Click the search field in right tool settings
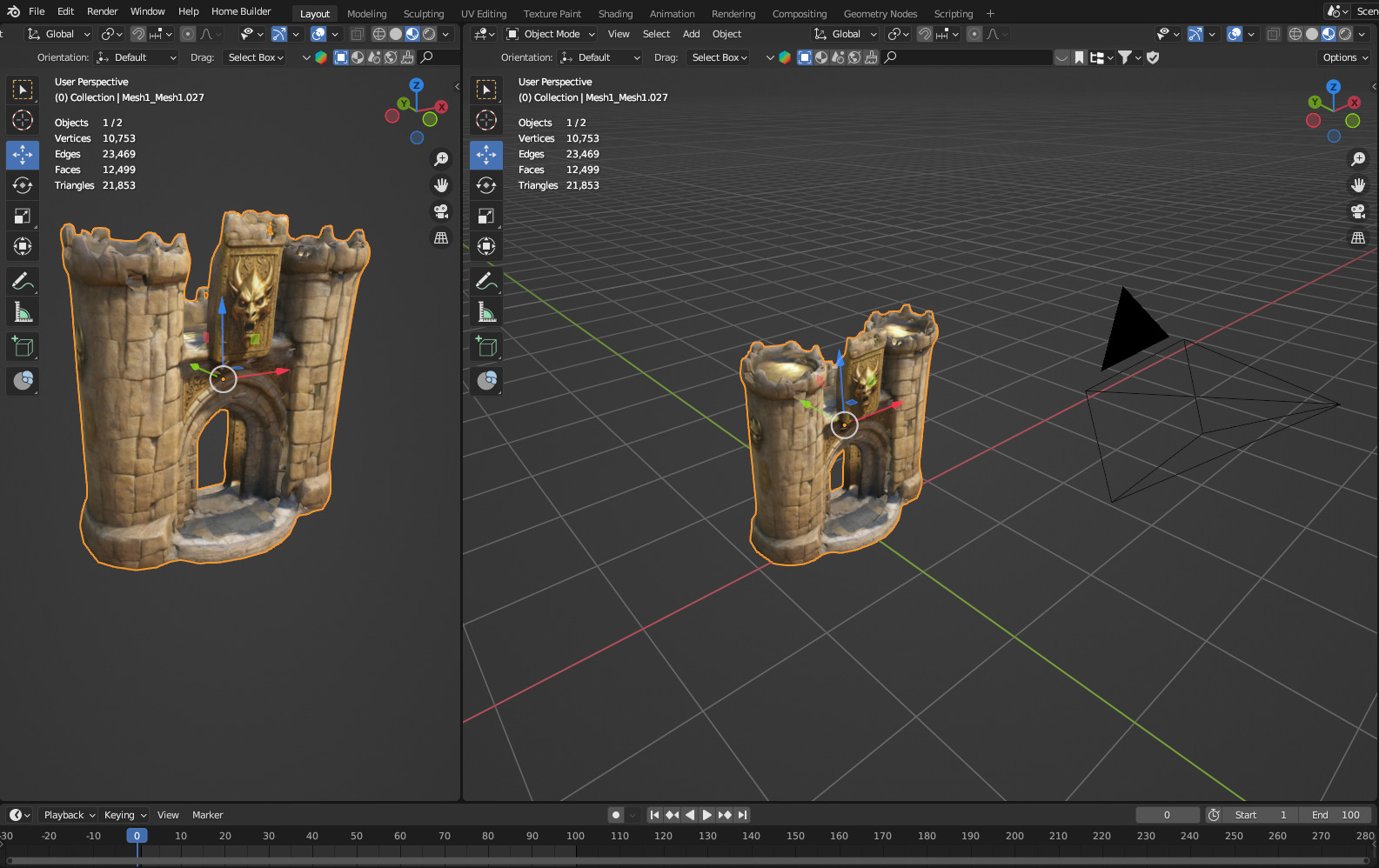The height and width of the screenshot is (868, 1379). [x=967, y=57]
